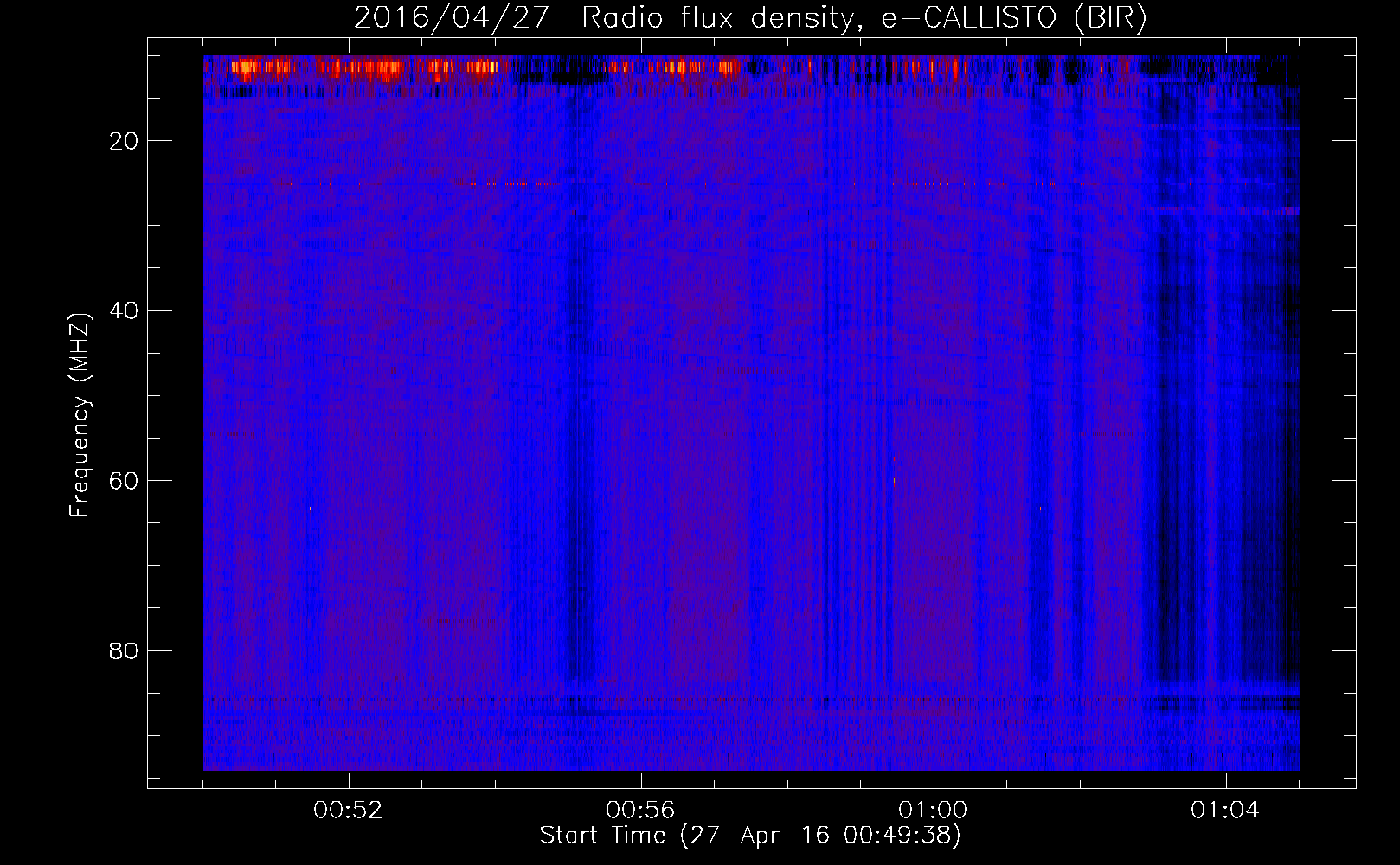Click the "Start Time (27-Apr-16 00:49:38)" axis label
1400x865 pixels.
[750, 836]
